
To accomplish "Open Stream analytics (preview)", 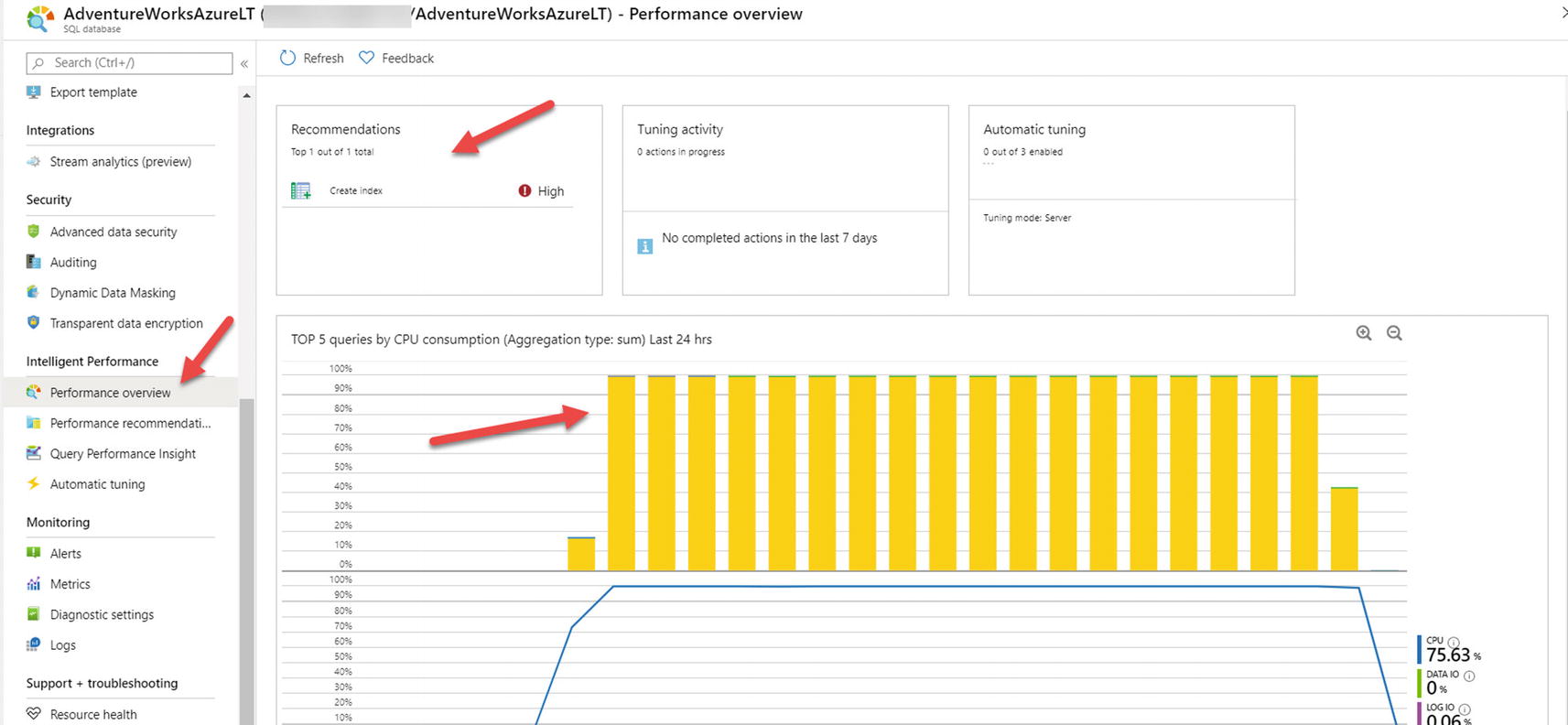I will [121, 162].
